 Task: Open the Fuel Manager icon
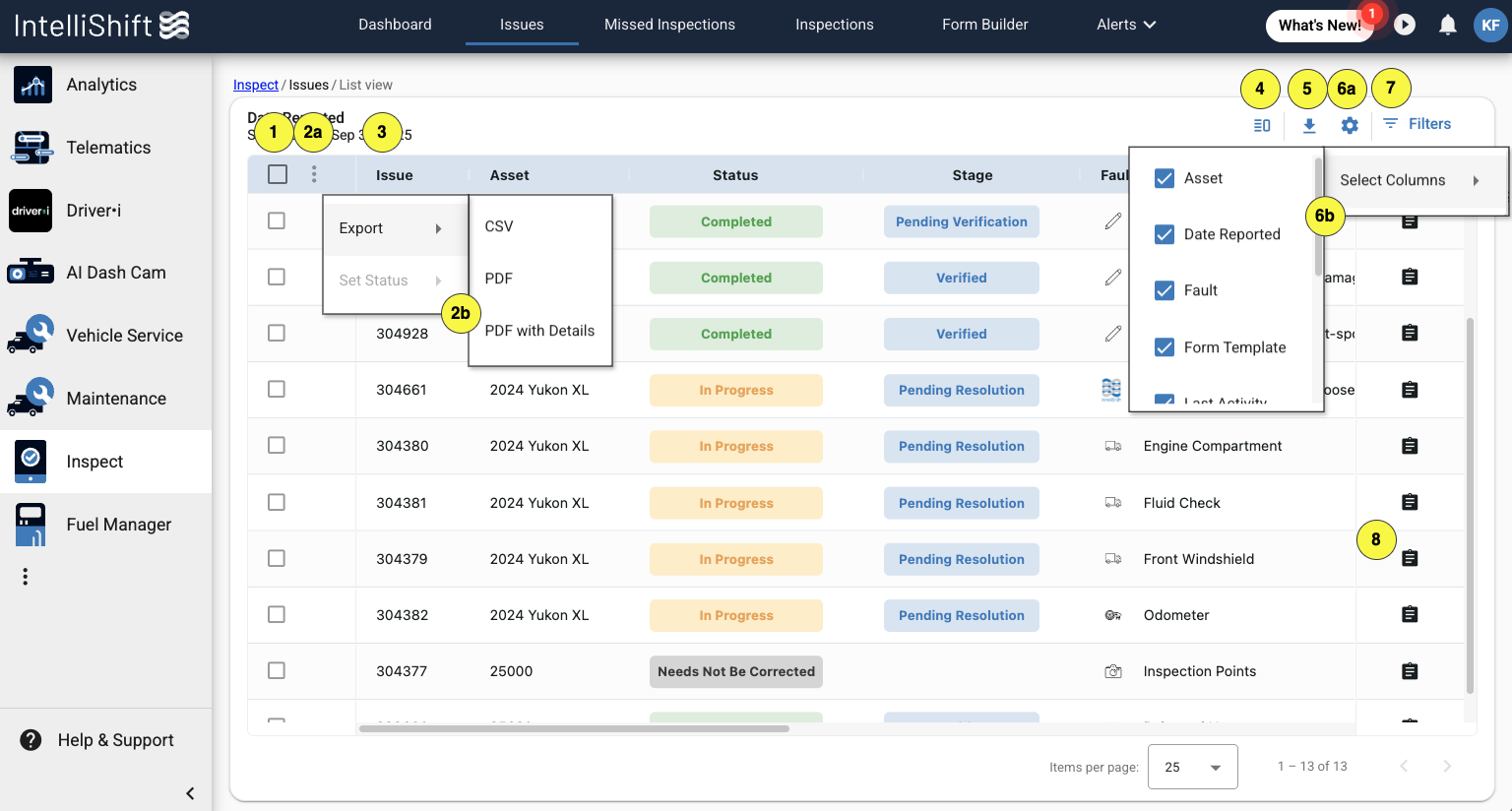click(x=31, y=525)
